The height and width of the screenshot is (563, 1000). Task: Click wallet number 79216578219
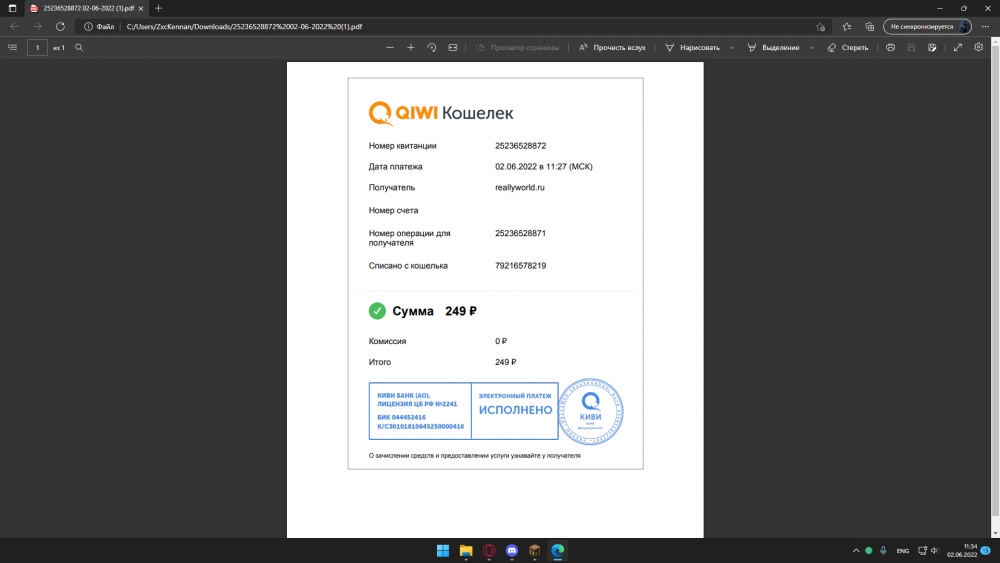coord(520,266)
